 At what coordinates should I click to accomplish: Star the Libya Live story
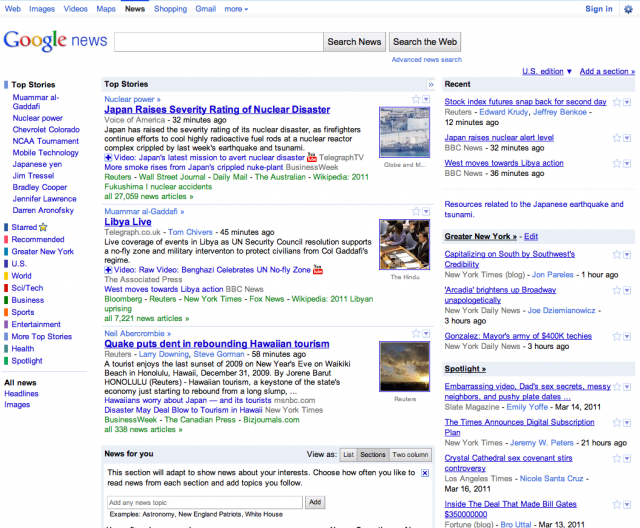tap(416, 211)
